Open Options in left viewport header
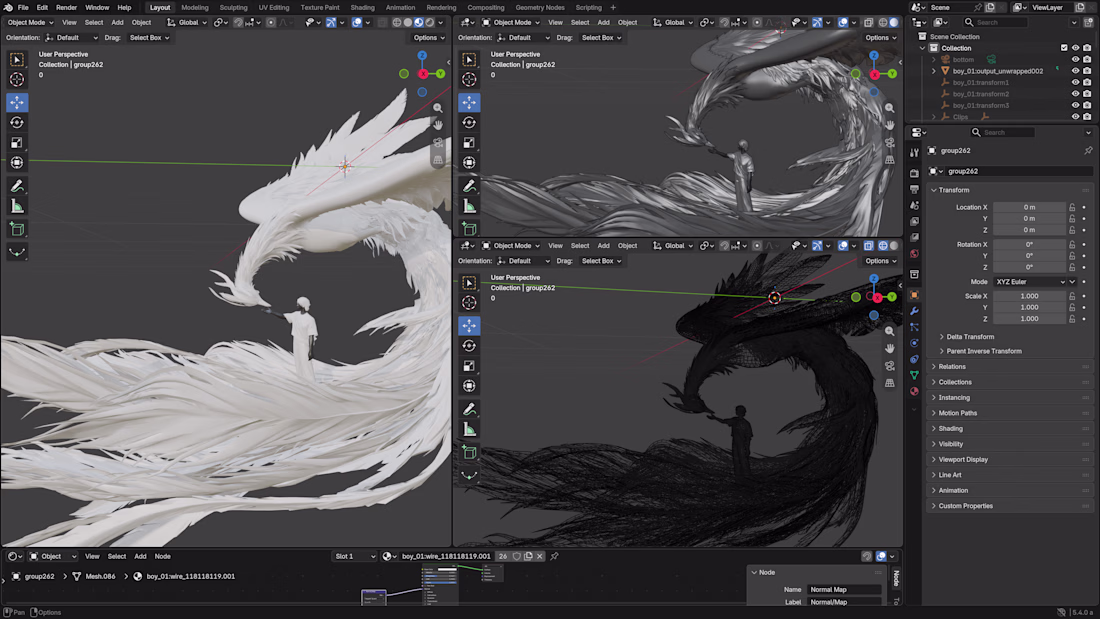The width and height of the screenshot is (1100, 619). point(429,38)
